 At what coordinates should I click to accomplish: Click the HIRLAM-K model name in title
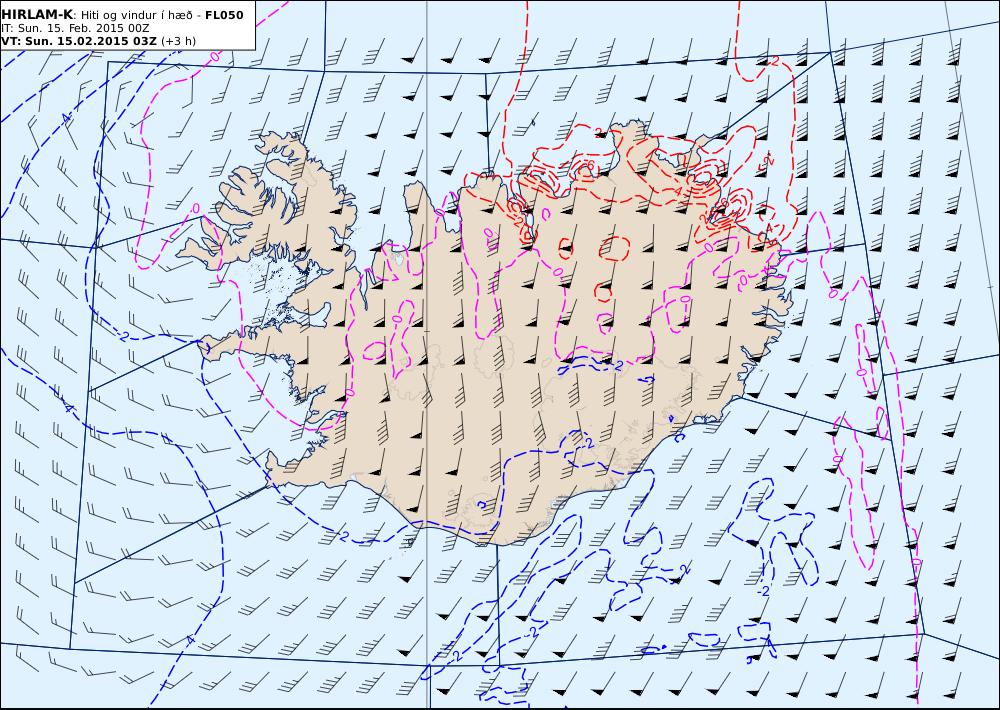click(37, 15)
